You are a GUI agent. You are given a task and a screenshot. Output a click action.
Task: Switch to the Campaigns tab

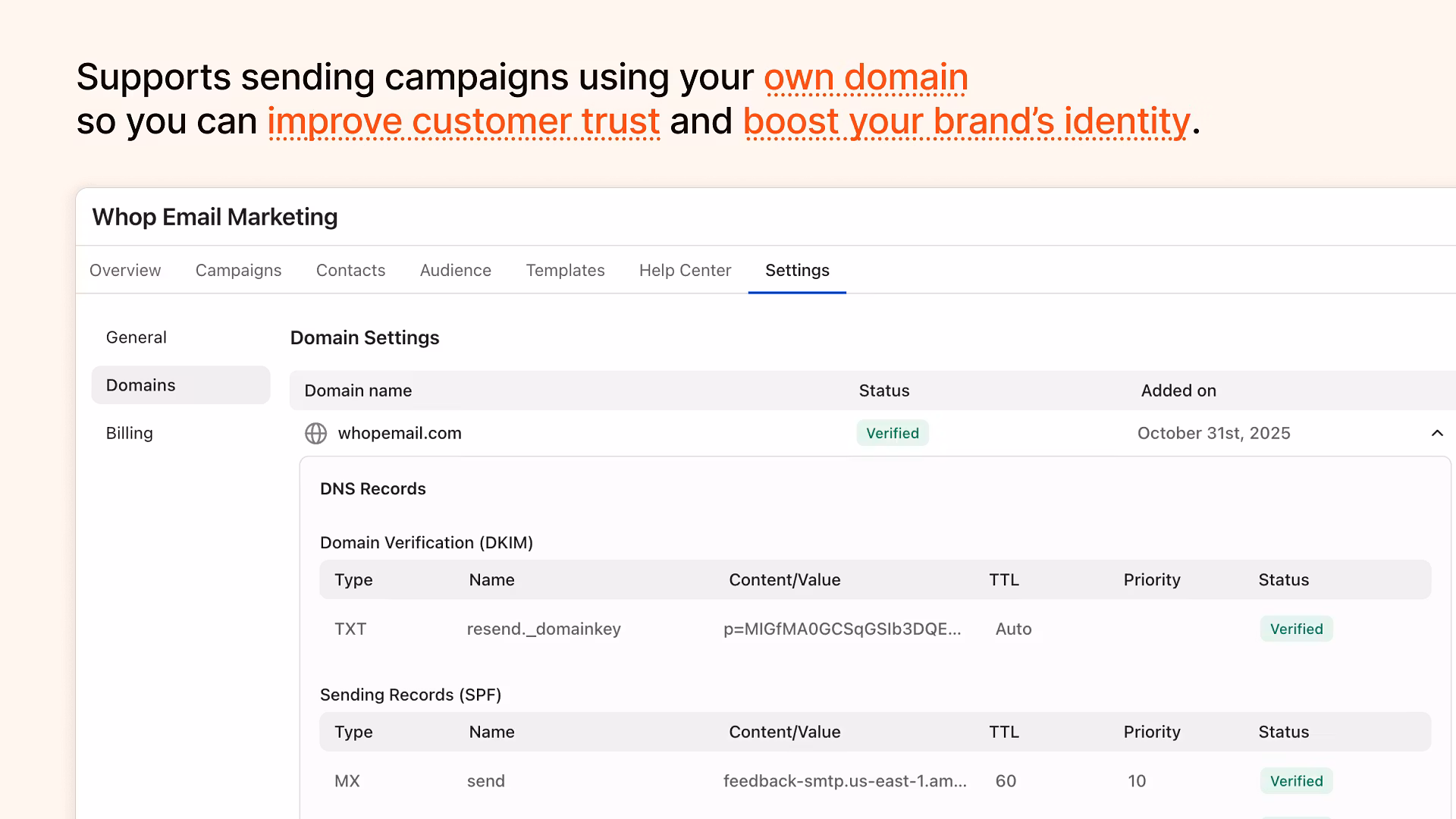click(x=238, y=271)
